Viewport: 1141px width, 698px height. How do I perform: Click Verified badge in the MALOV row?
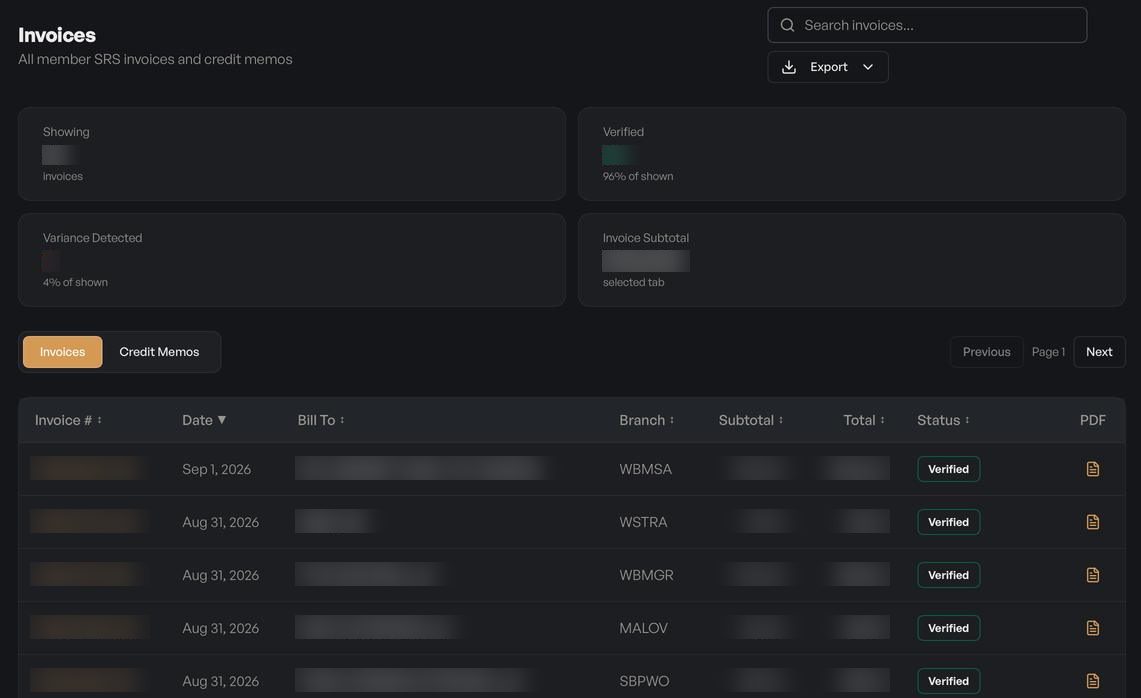click(x=948, y=628)
